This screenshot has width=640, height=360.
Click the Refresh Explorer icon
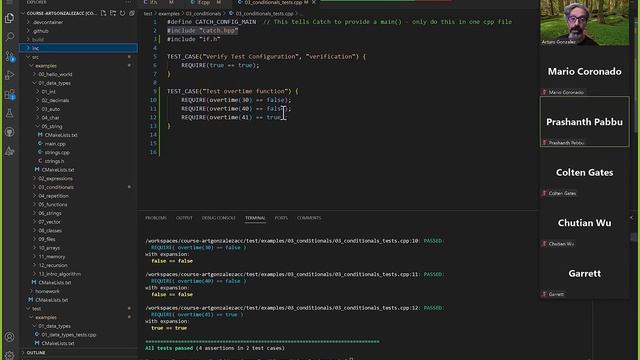122,13
